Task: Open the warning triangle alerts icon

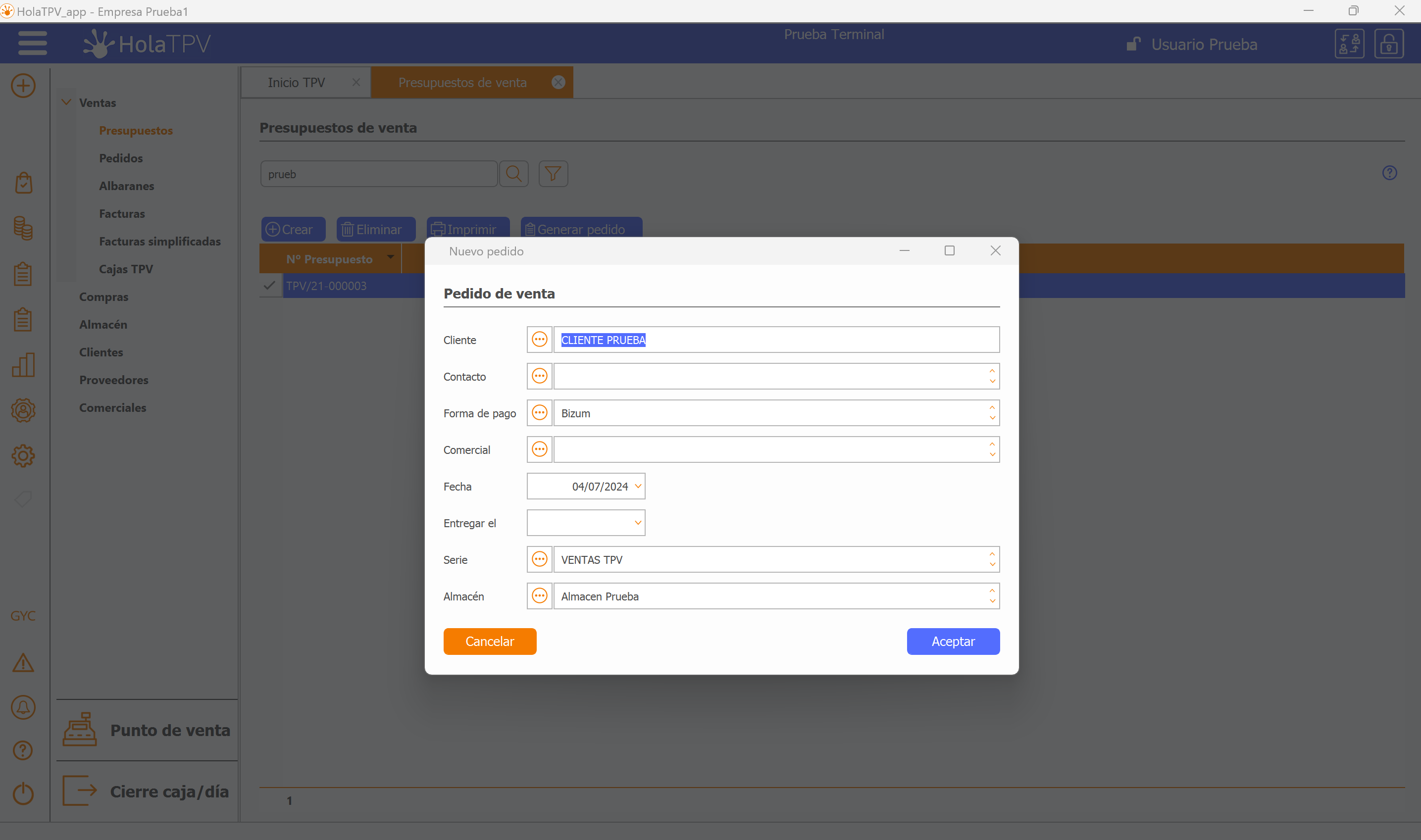Action: (x=23, y=662)
